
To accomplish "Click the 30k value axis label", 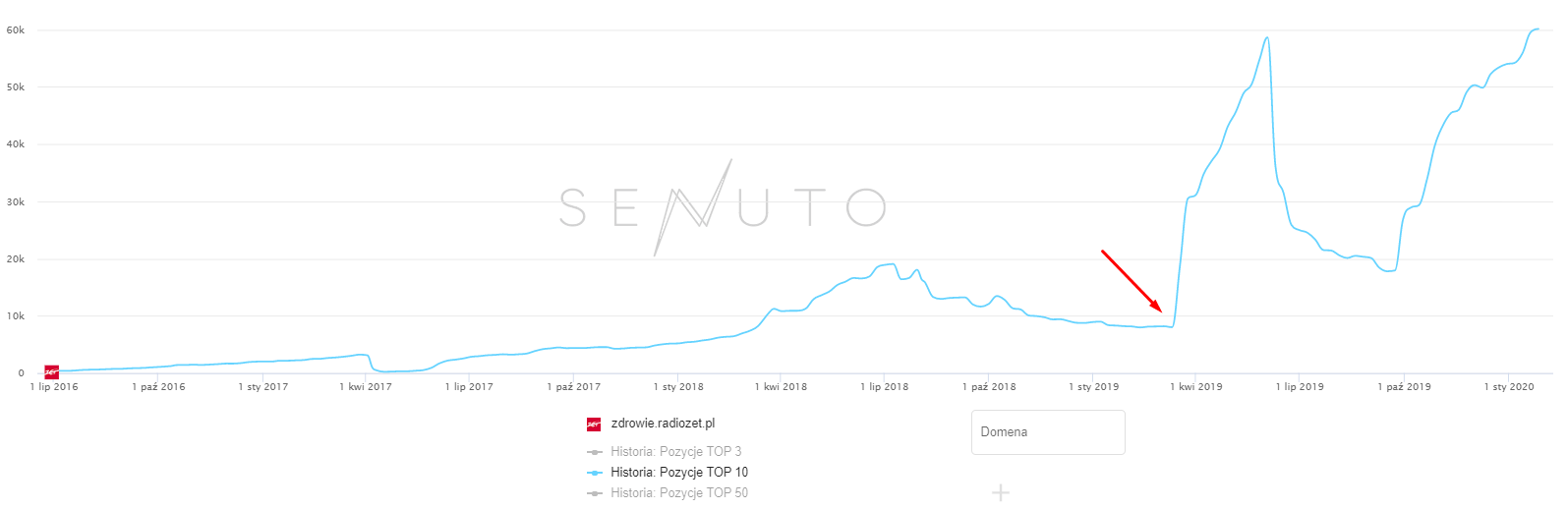I will pyautogui.click(x=16, y=202).
